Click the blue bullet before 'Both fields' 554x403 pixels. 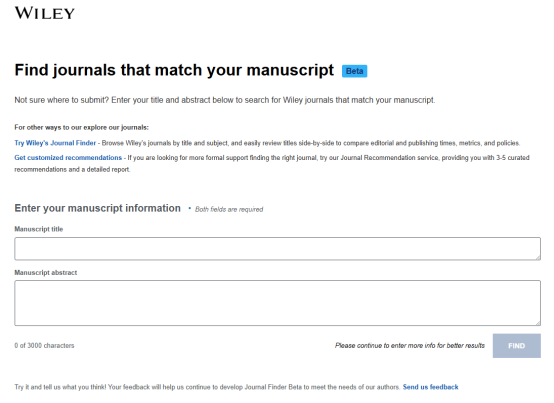[x=190, y=208]
